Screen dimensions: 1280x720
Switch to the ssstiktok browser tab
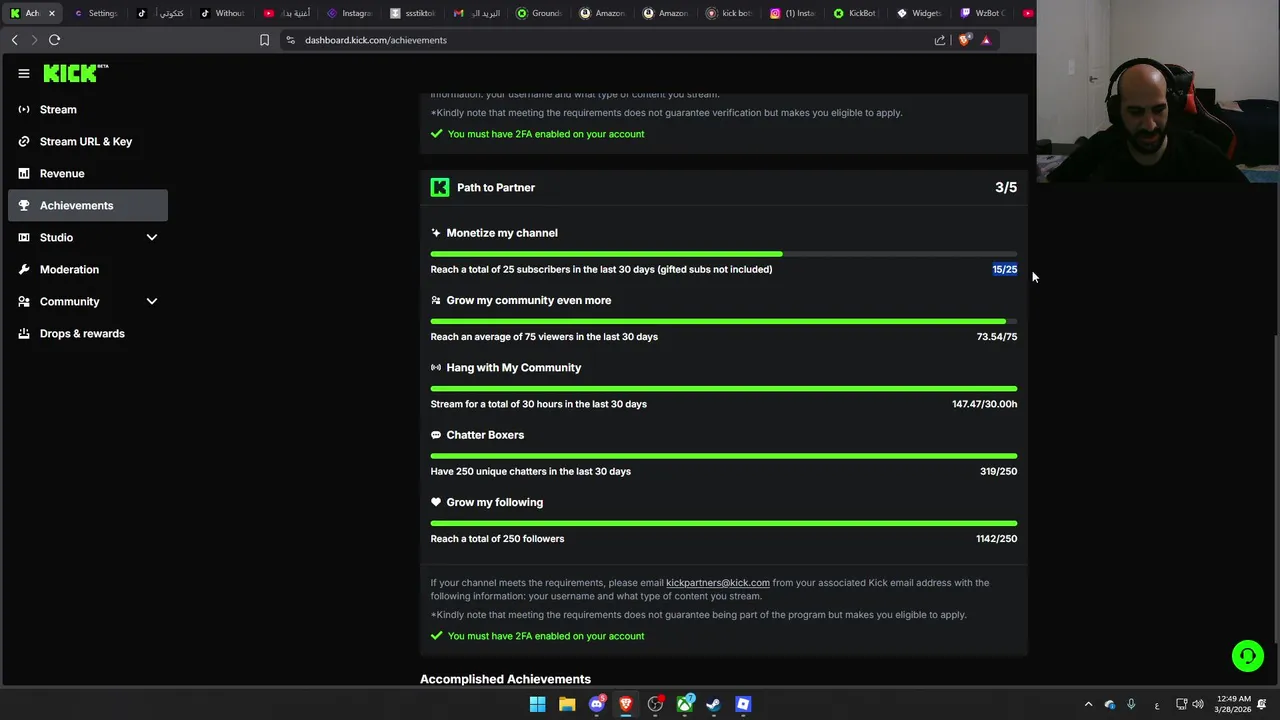(x=413, y=13)
